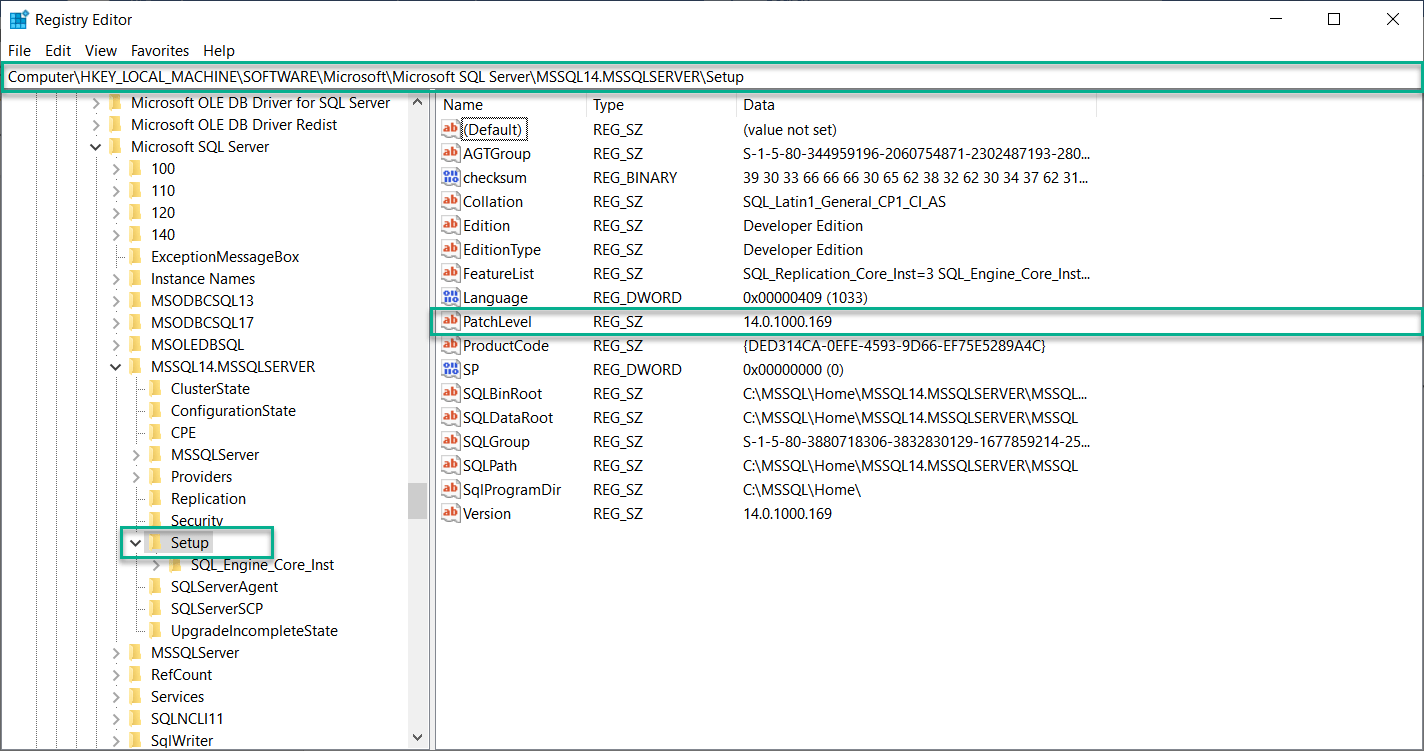Screen dimensions: 1424x751
Task: Click the checksum REG_BINARY icon
Action: tap(450, 177)
